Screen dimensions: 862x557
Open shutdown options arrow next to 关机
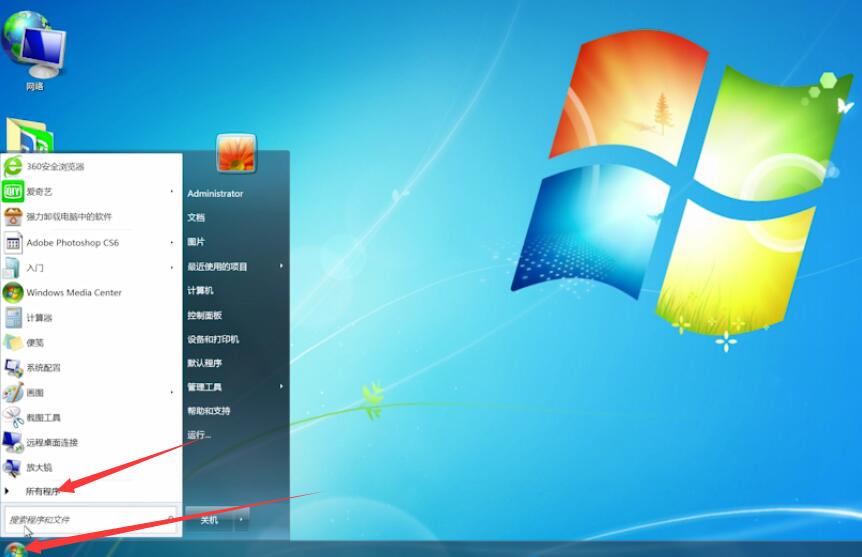pyautogui.click(x=241, y=520)
